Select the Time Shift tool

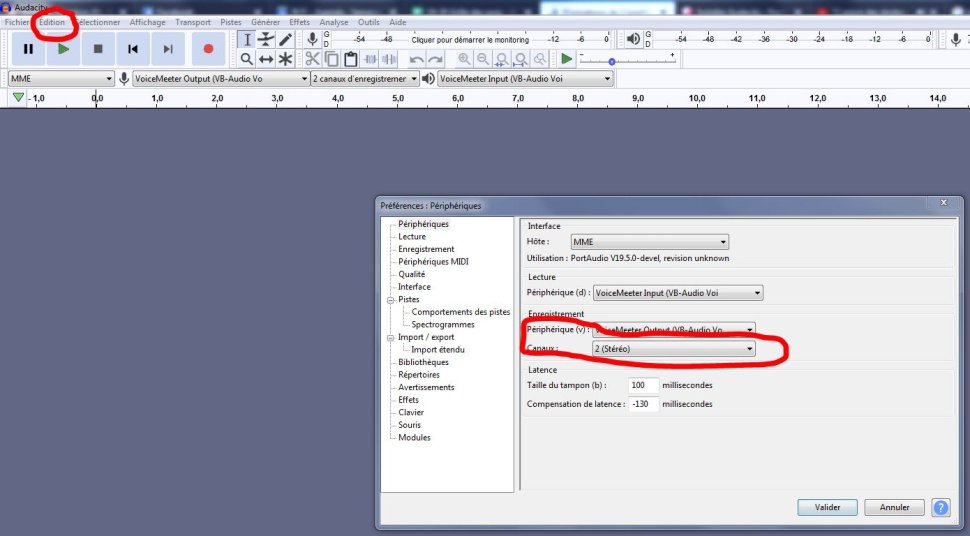[266, 59]
